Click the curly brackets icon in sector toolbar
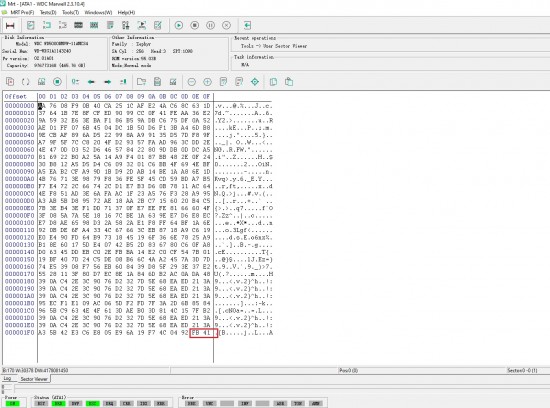 point(26,82)
